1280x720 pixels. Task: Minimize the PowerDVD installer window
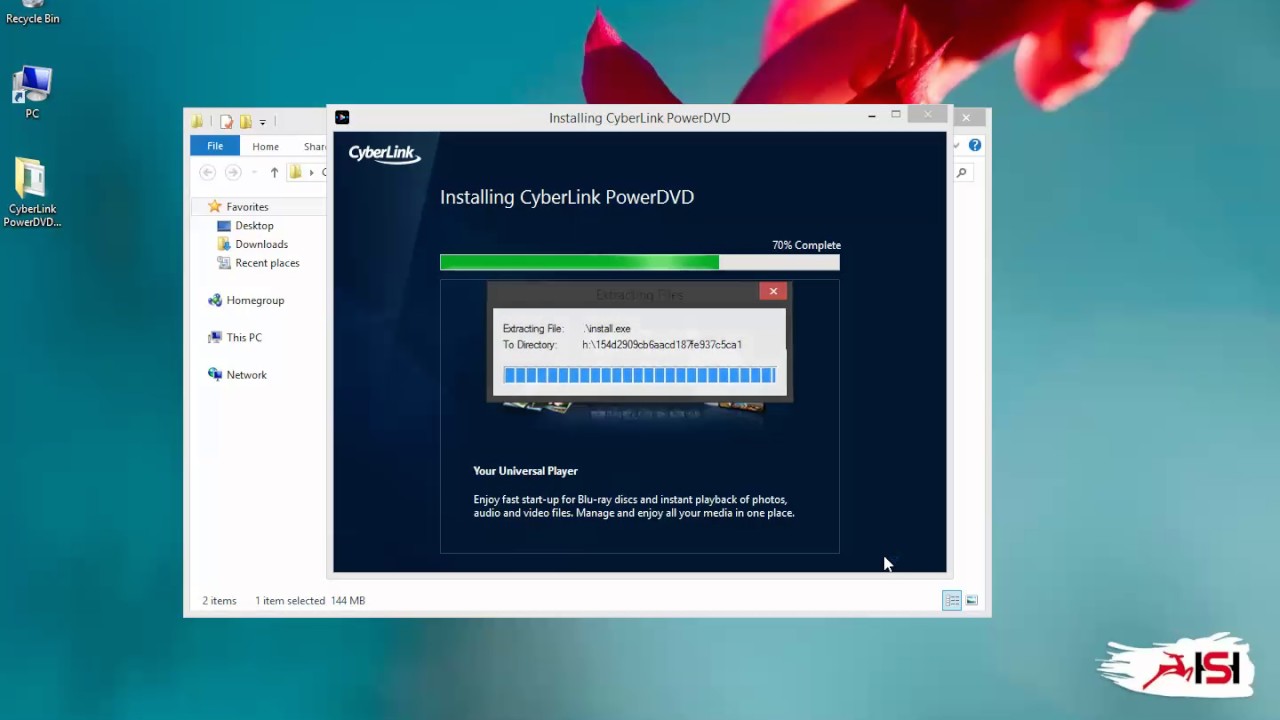tap(872, 116)
